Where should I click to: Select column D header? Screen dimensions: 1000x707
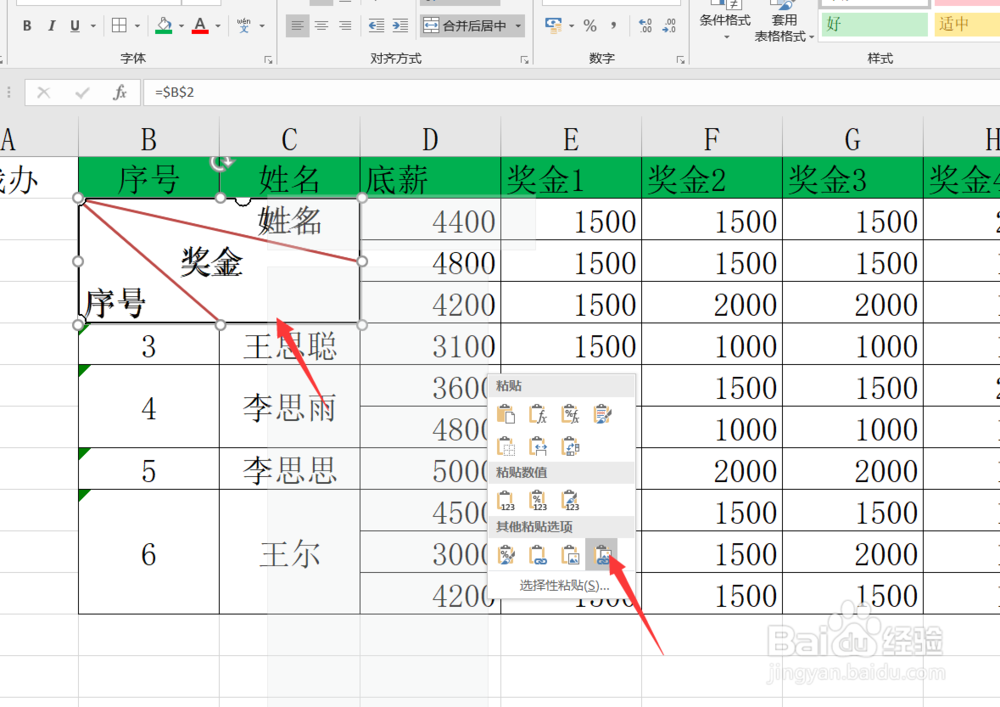coord(430,138)
